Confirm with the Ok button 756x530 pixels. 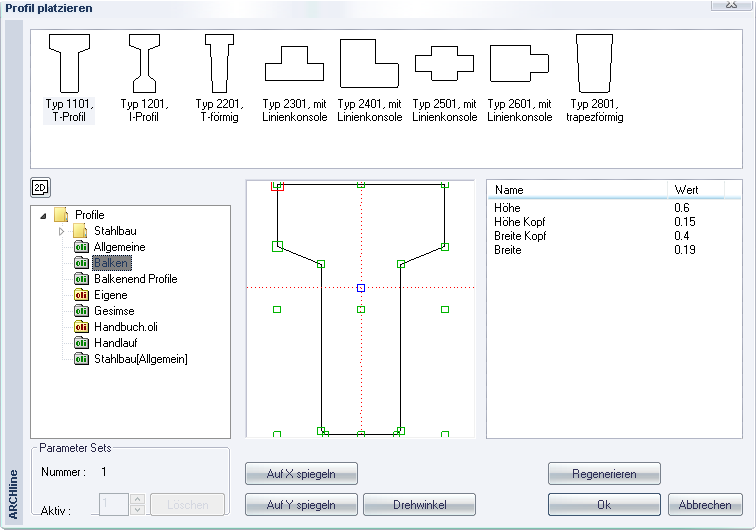point(604,504)
